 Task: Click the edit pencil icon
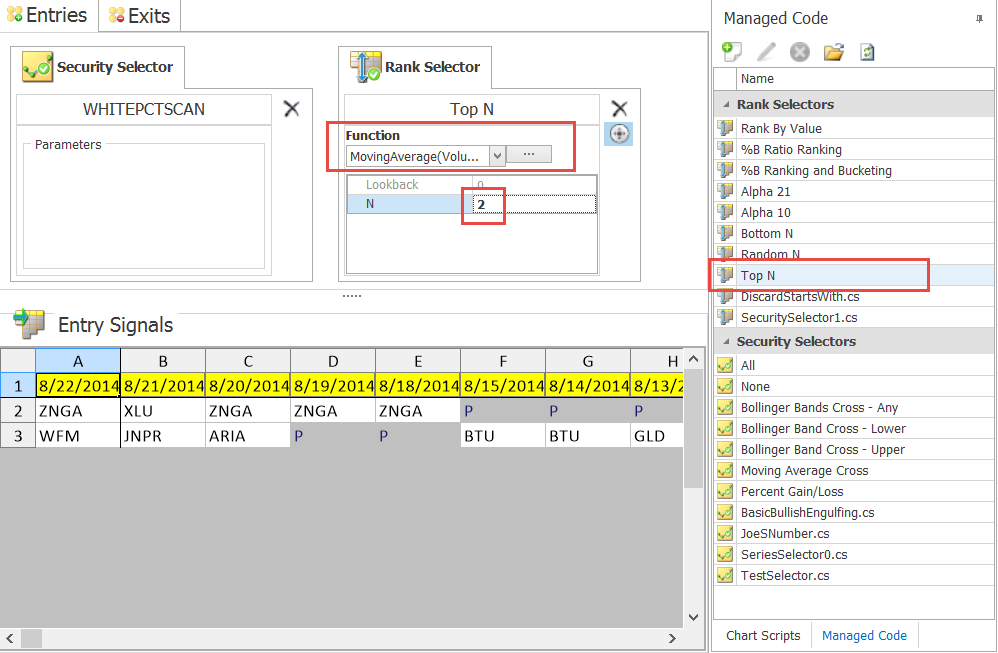click(x=766, y=52)
